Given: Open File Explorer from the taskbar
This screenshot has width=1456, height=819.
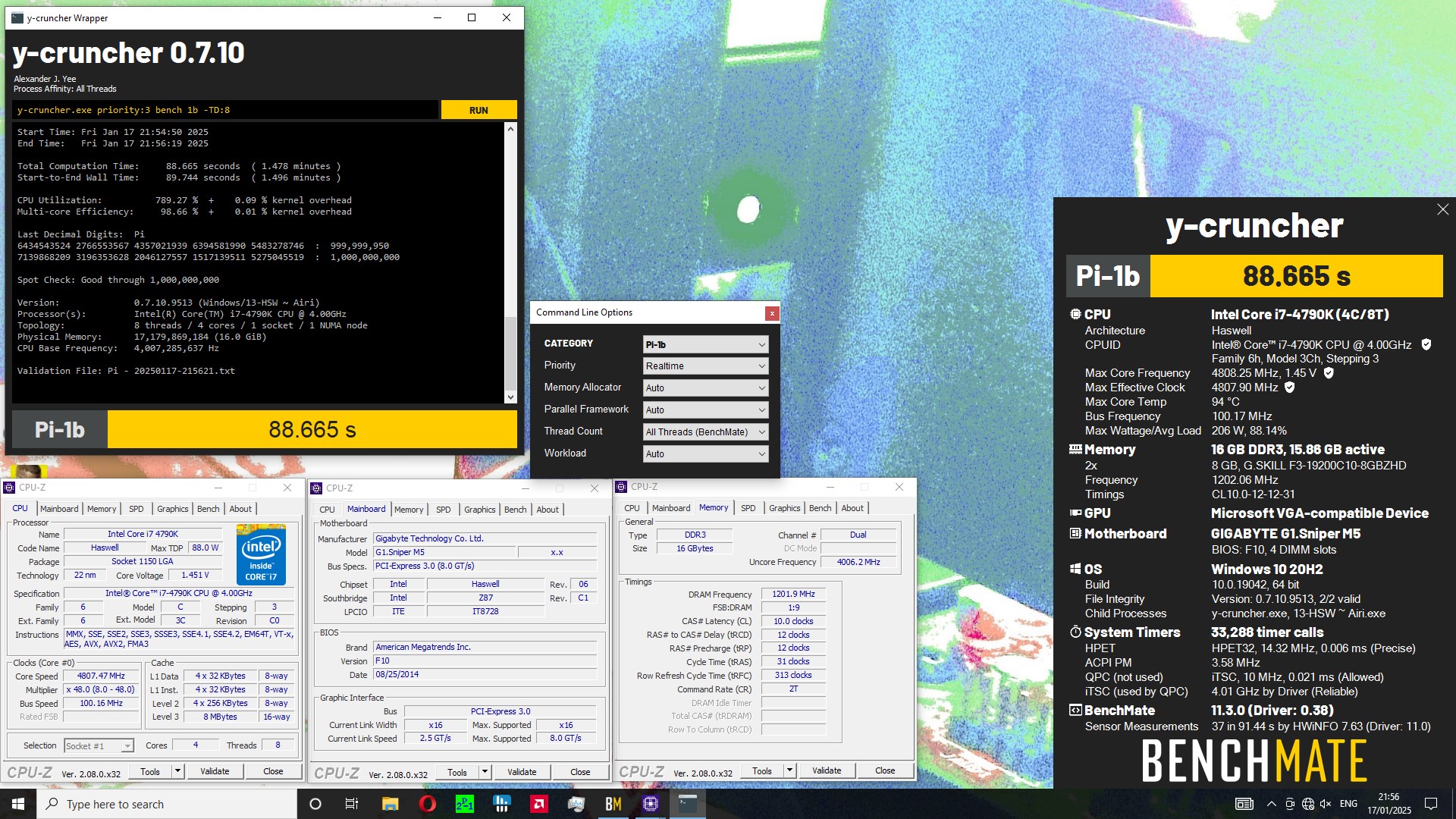Looking at the screenshot, I should coord(390,804).
